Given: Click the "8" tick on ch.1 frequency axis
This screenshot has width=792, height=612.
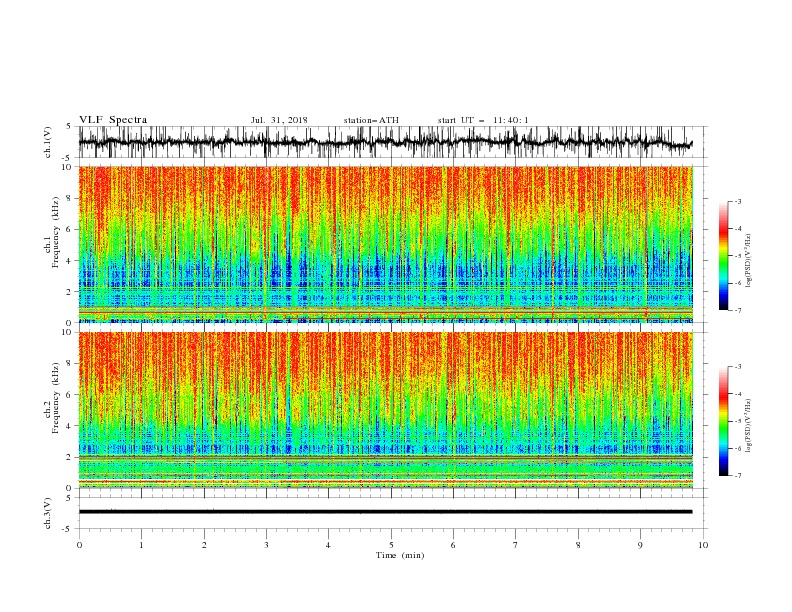Looking at the screenshot, I should [x=71, y=198].
